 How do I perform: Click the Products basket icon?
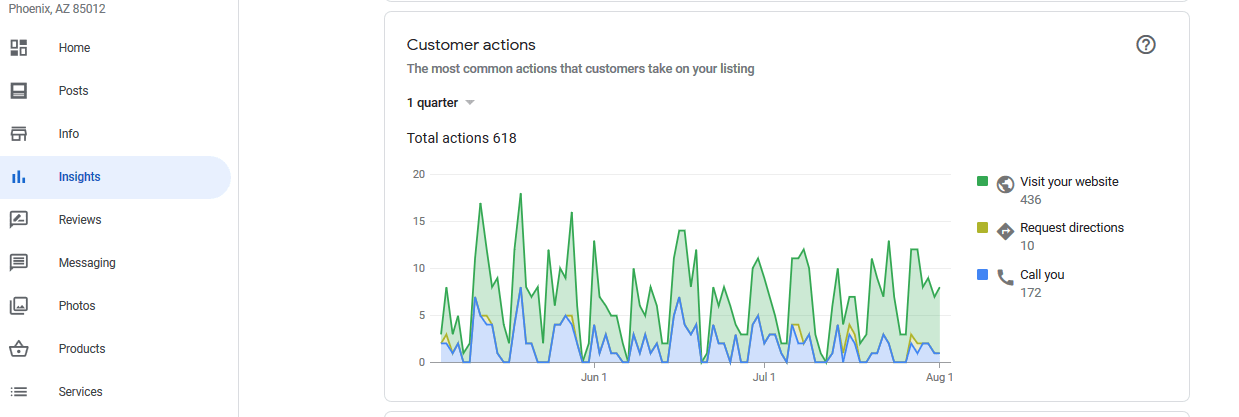[18, 349]
